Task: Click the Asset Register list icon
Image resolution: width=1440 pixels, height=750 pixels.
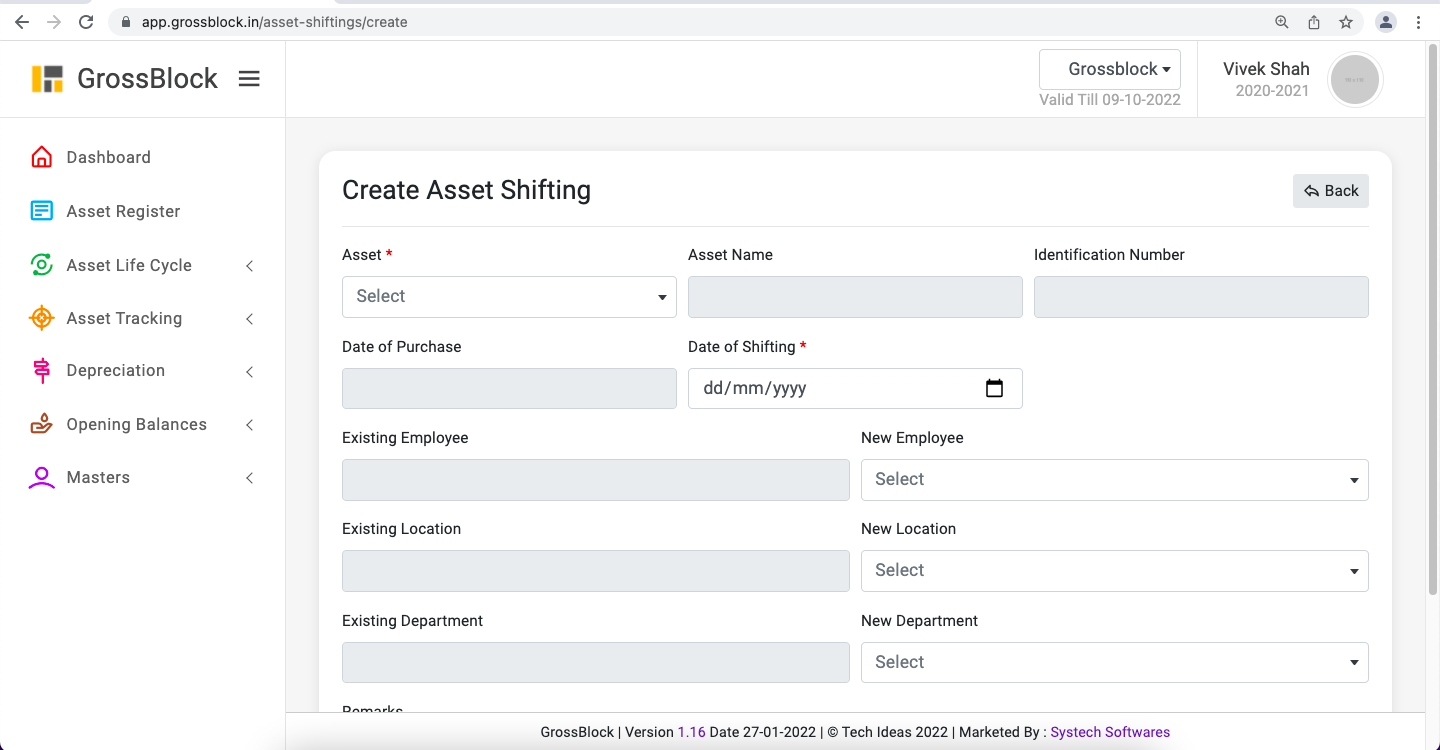Action: click(x=41, y=211)
